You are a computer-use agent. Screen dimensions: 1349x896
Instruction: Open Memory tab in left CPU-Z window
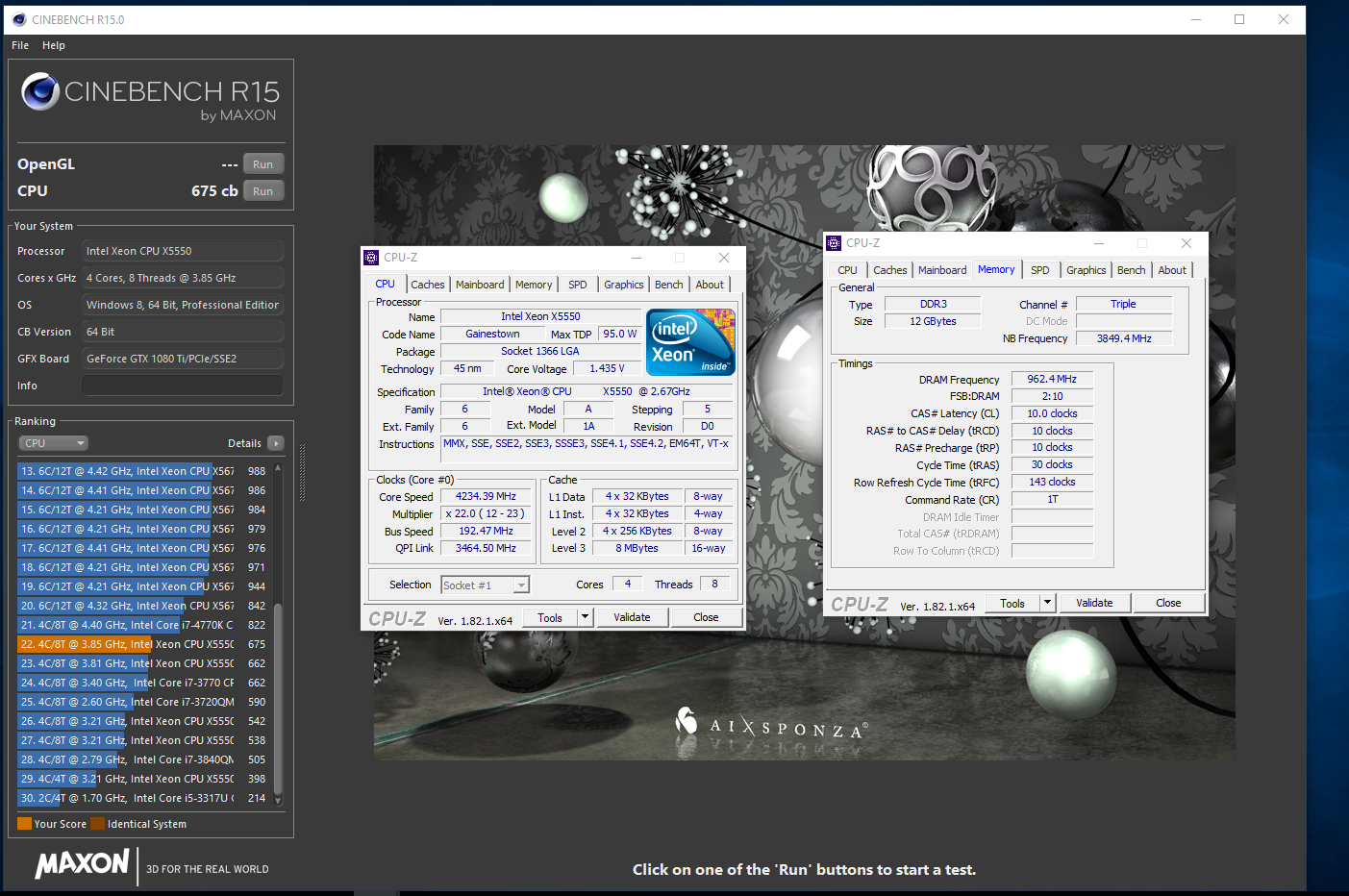[x=534, y=285]
